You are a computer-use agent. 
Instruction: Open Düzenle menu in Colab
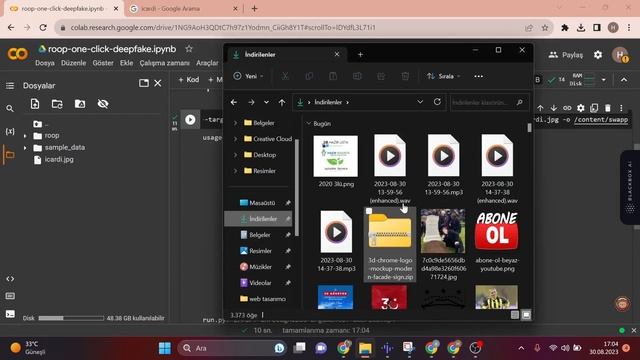click(x=73, y=63)
